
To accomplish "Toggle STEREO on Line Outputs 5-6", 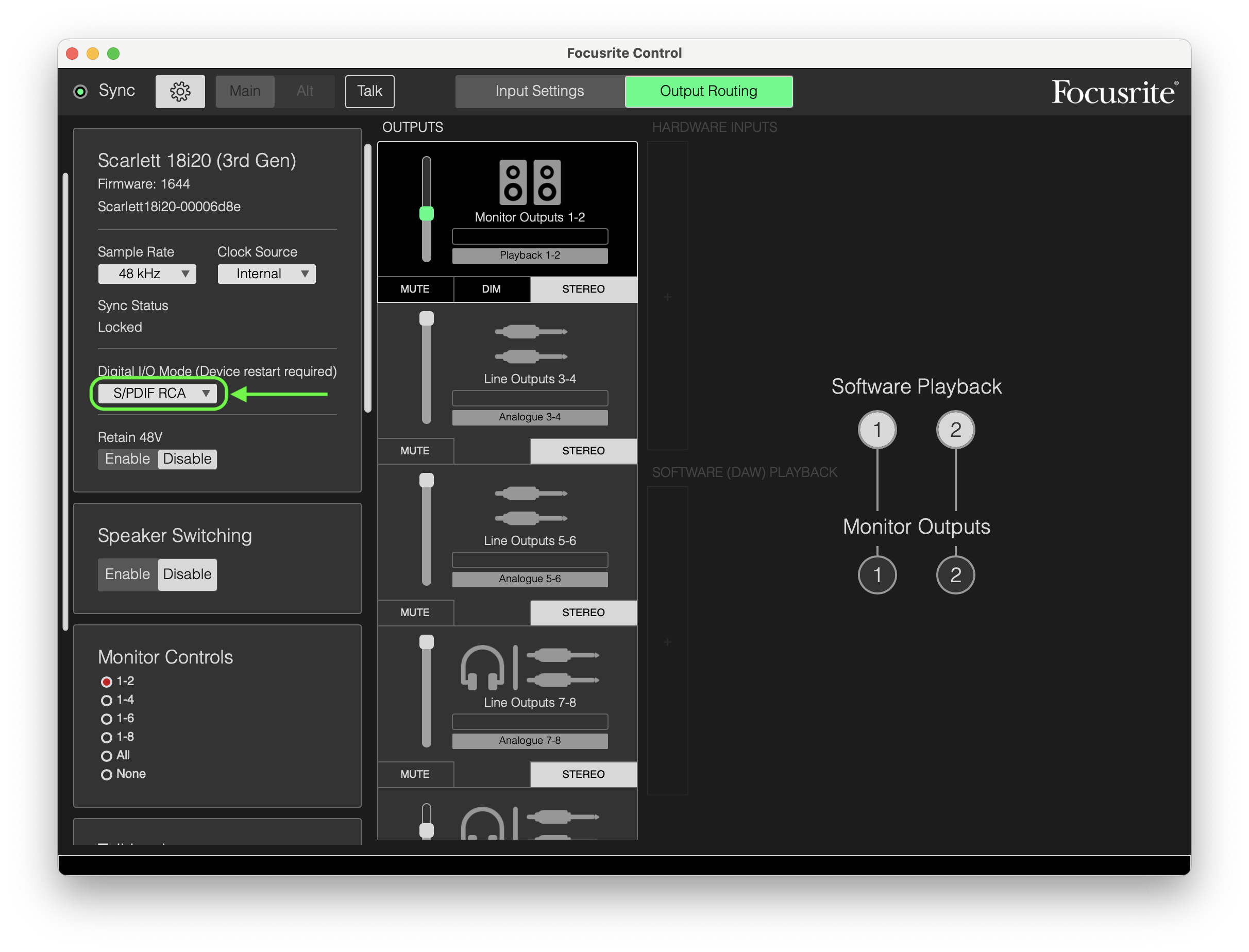I will tap(584, 613).
